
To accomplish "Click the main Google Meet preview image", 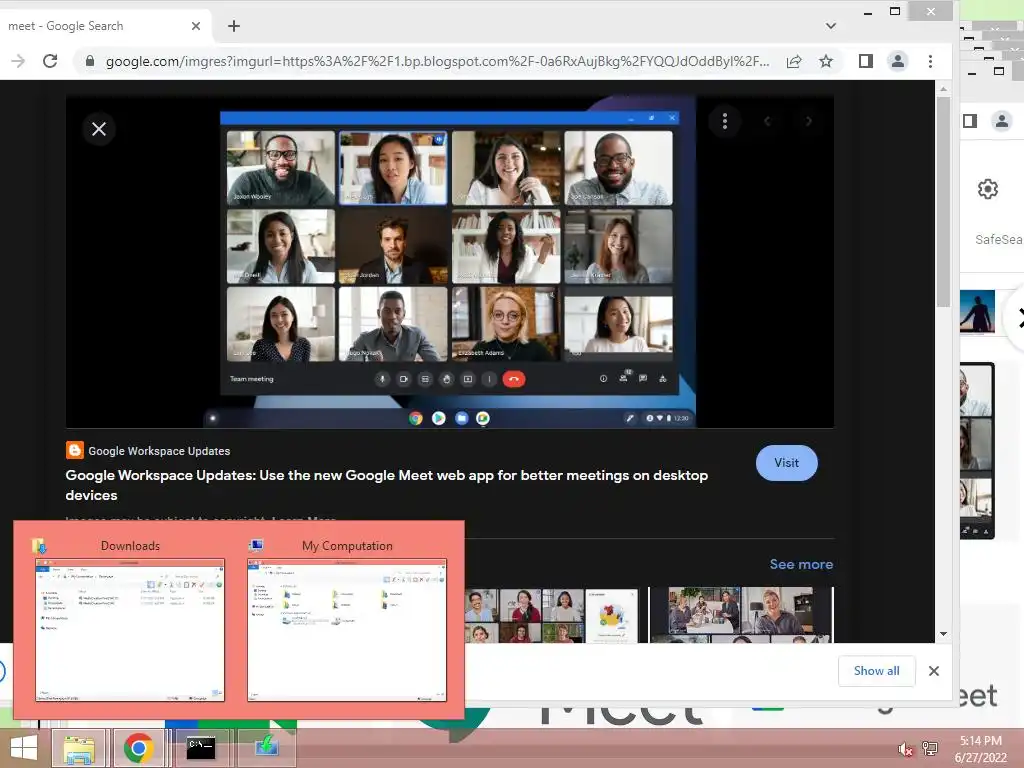I will click(x=449, y=262).
